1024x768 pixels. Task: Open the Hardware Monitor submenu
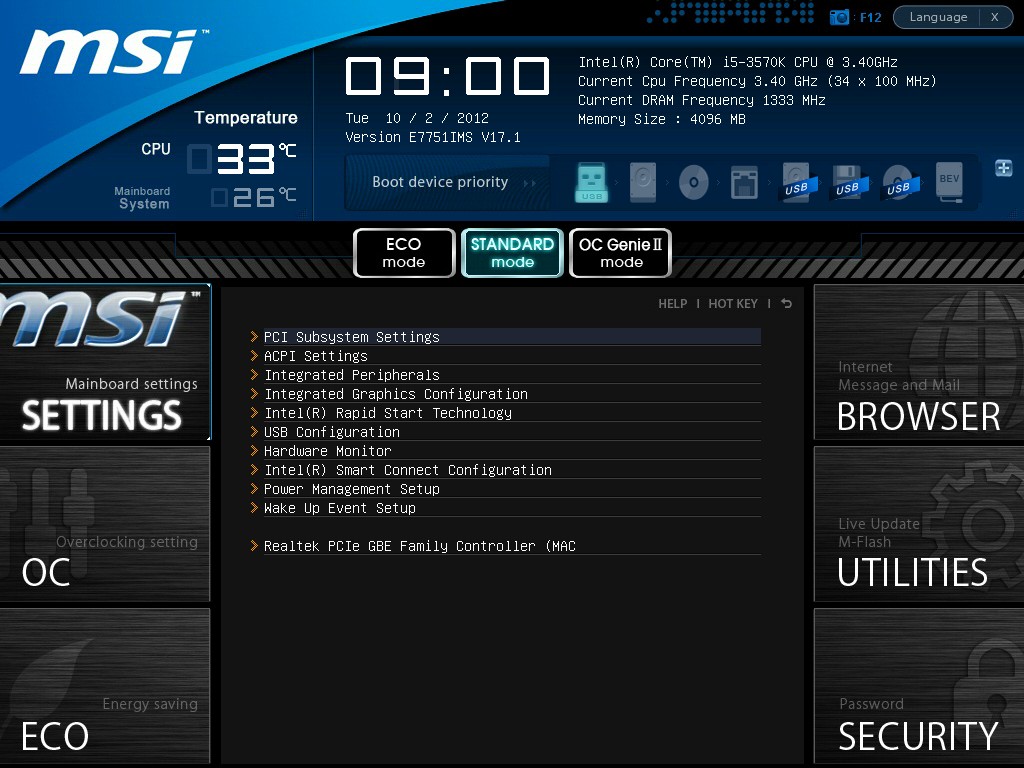tap(327, 451)
